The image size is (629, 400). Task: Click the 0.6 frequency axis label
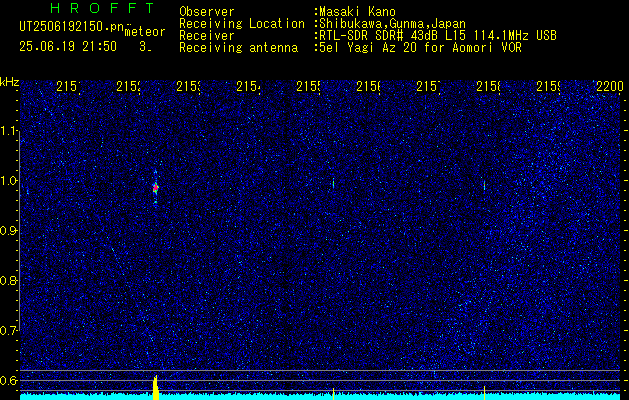coord(8,380)
